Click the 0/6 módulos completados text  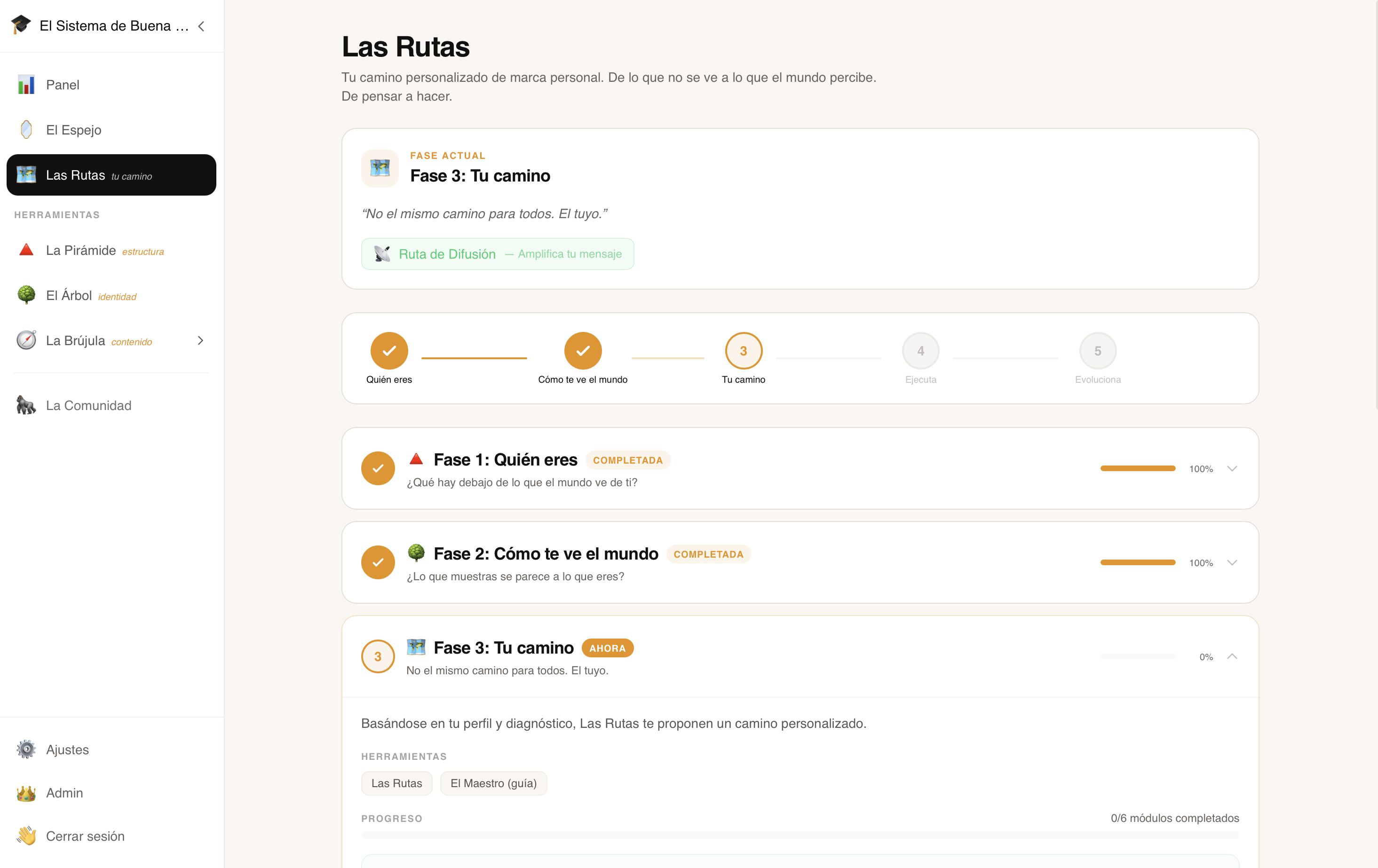(x=1175, y=818)
